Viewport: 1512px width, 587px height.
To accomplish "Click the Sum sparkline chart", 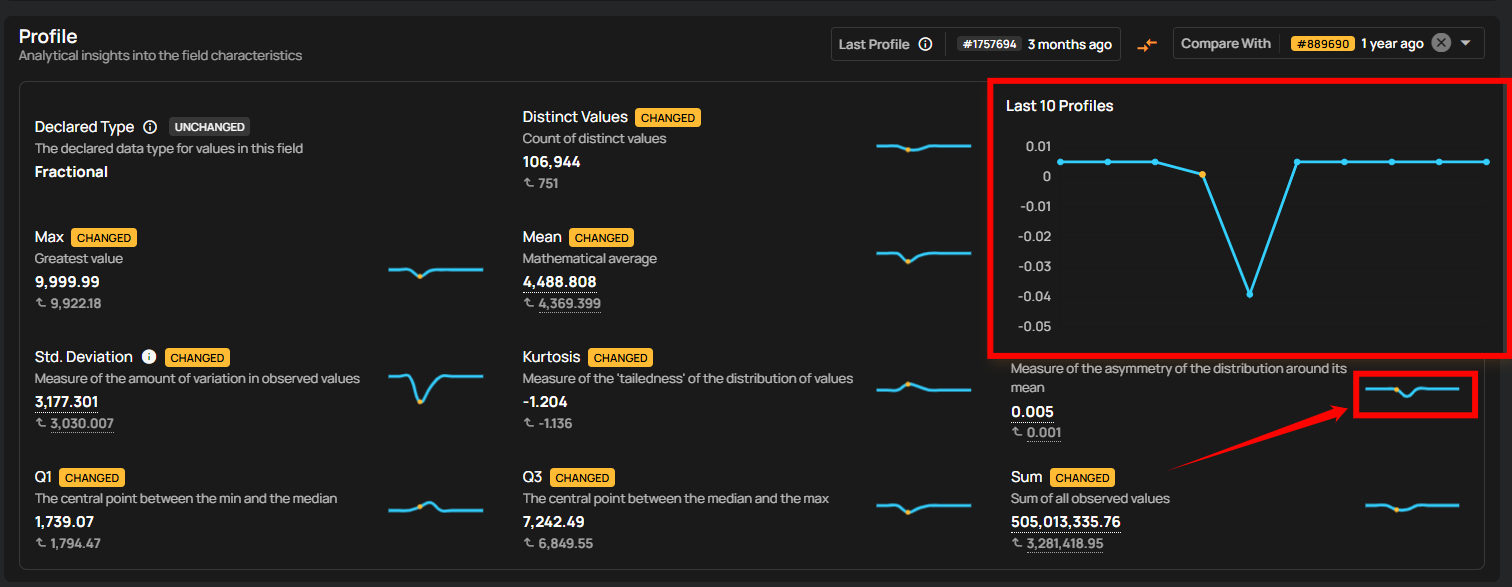I will pyautogui.click(x=1411, y=506).
